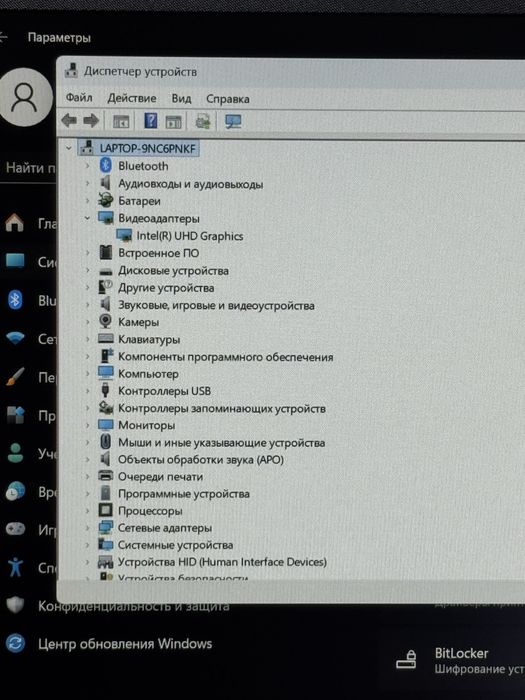The height and width of the screenshot is (700, 525).
Task: Select Программные устройства row
Action: pyautogui.click(x=183, y=494)
